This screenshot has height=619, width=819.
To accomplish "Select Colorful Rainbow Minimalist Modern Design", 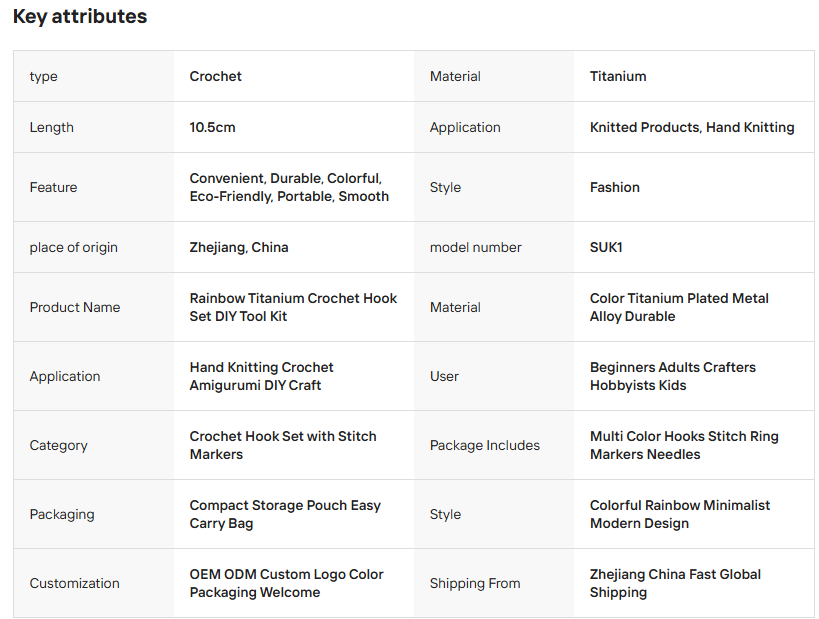I will pos(680,514).
